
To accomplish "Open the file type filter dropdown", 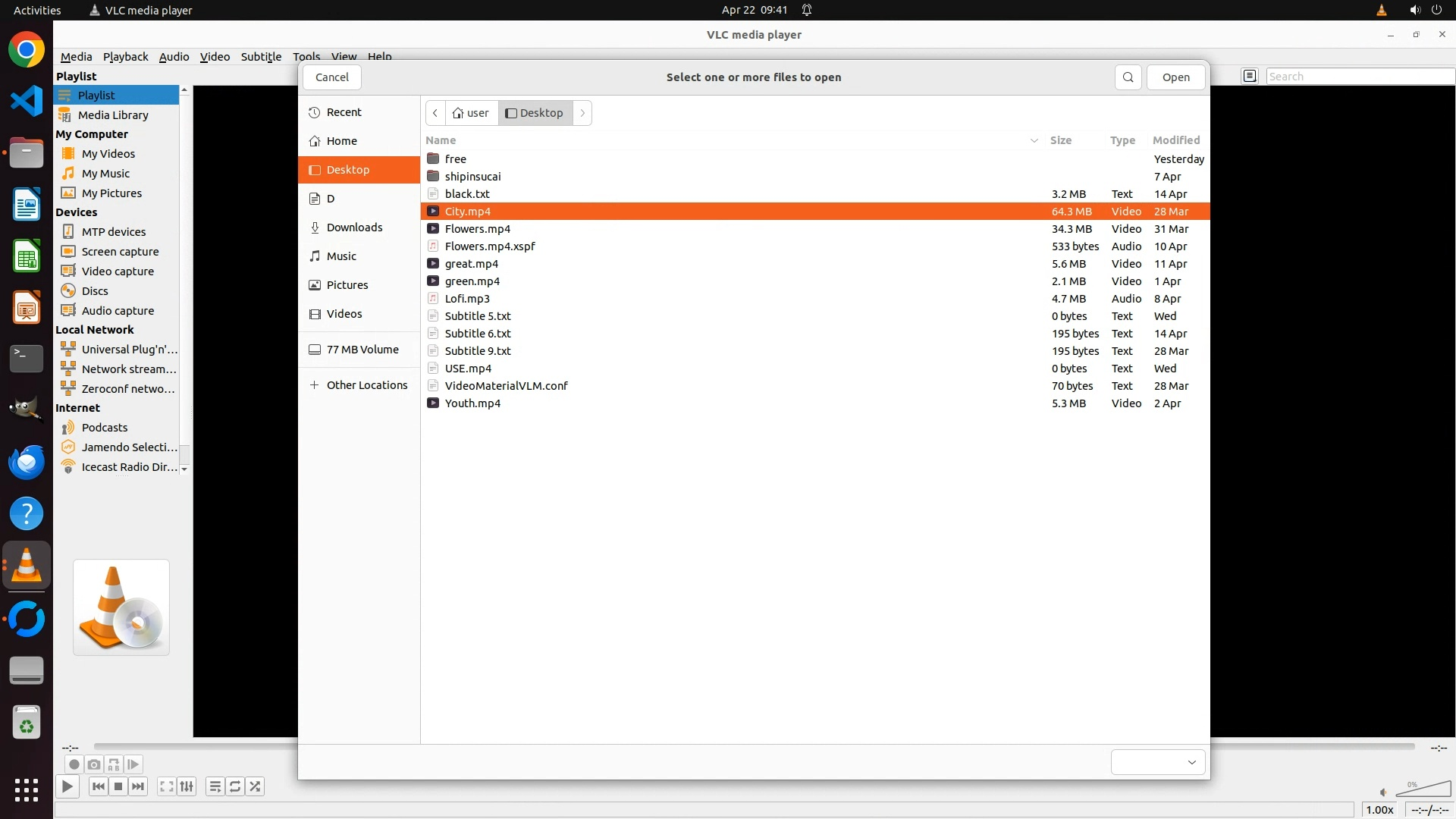I will 1157,762.
